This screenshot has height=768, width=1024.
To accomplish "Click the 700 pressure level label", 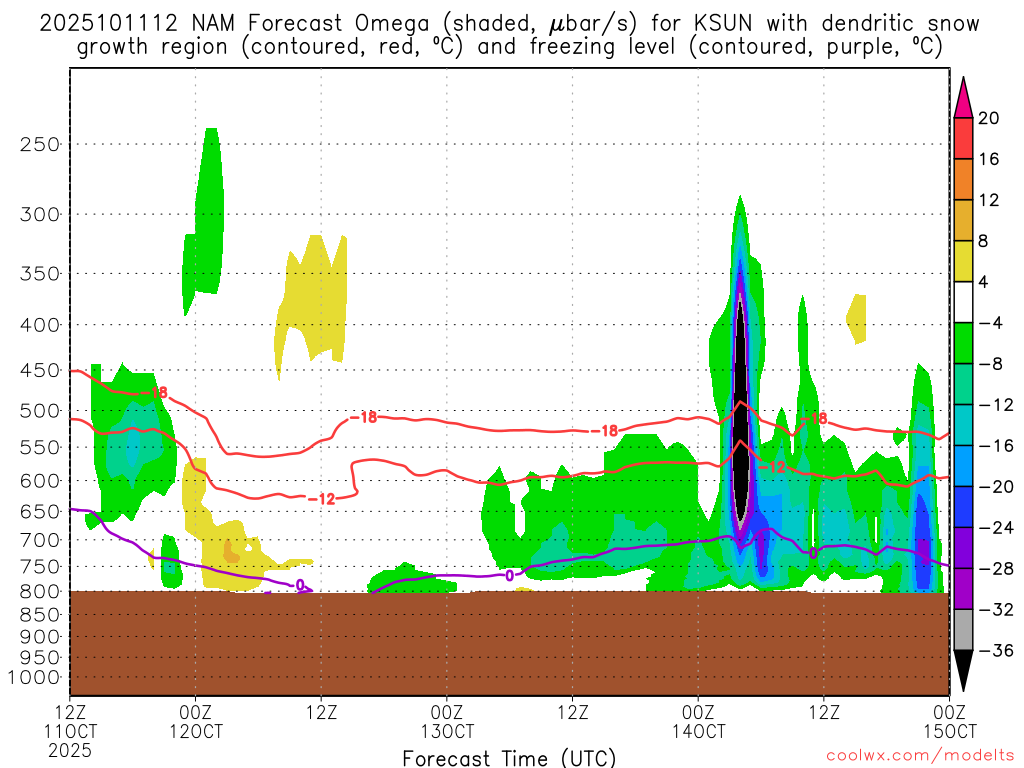I will tap(40, 540).
